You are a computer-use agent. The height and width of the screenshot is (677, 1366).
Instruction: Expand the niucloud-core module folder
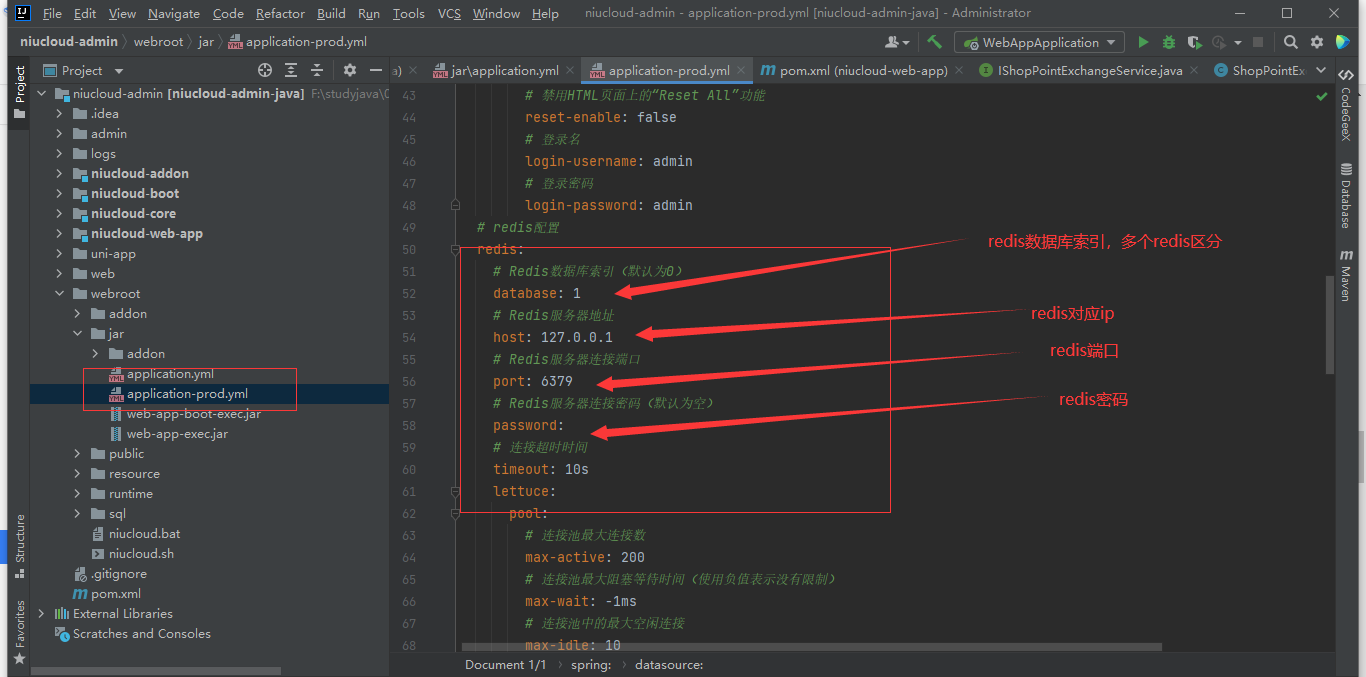click(59, 213)
